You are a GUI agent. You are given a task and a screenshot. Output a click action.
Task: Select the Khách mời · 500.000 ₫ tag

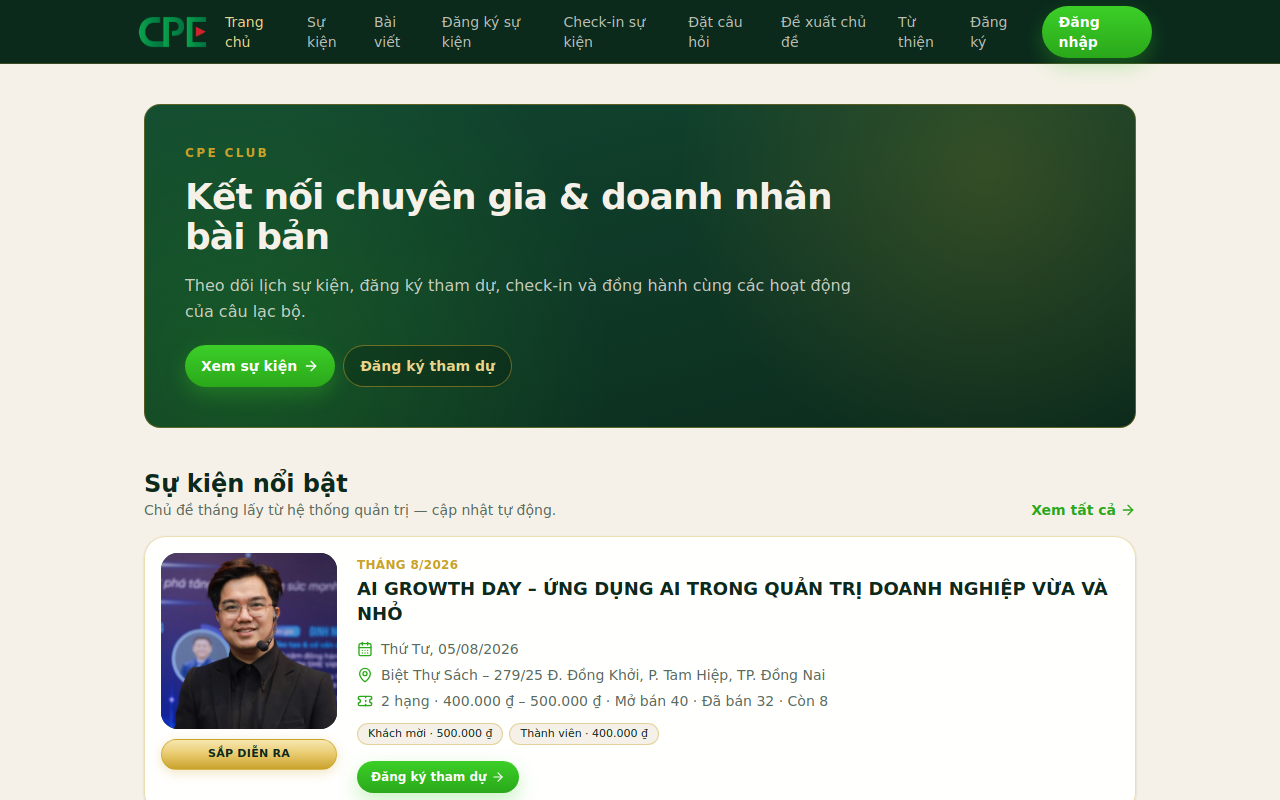tap(430, 733)
